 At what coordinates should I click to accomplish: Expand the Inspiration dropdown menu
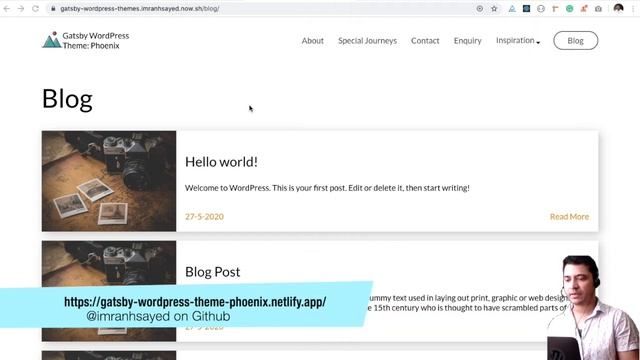pyautogui.click(x=518, y=40)
